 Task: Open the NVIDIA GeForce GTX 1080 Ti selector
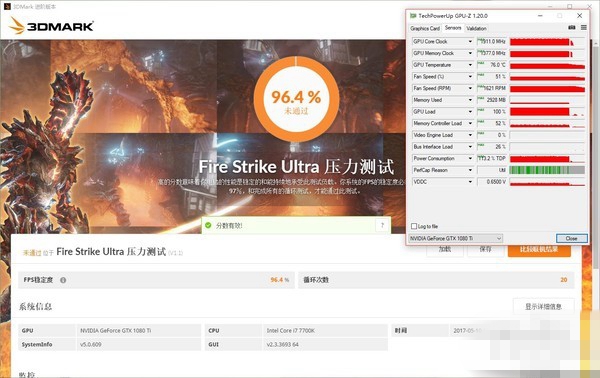455,238
